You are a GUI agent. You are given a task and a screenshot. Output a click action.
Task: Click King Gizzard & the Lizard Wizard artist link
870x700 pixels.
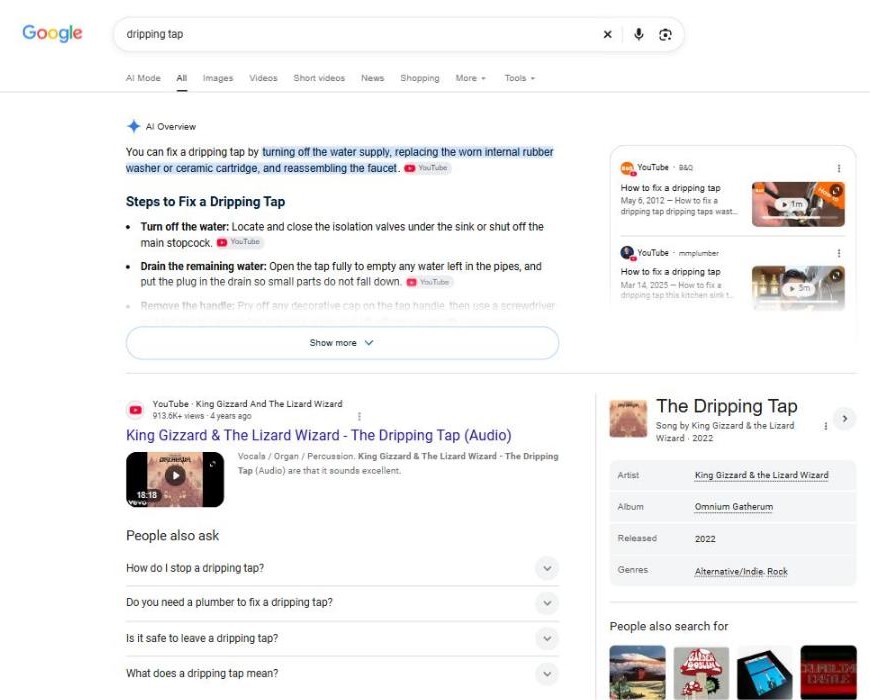pyautogui.click(x=761, y=475)
